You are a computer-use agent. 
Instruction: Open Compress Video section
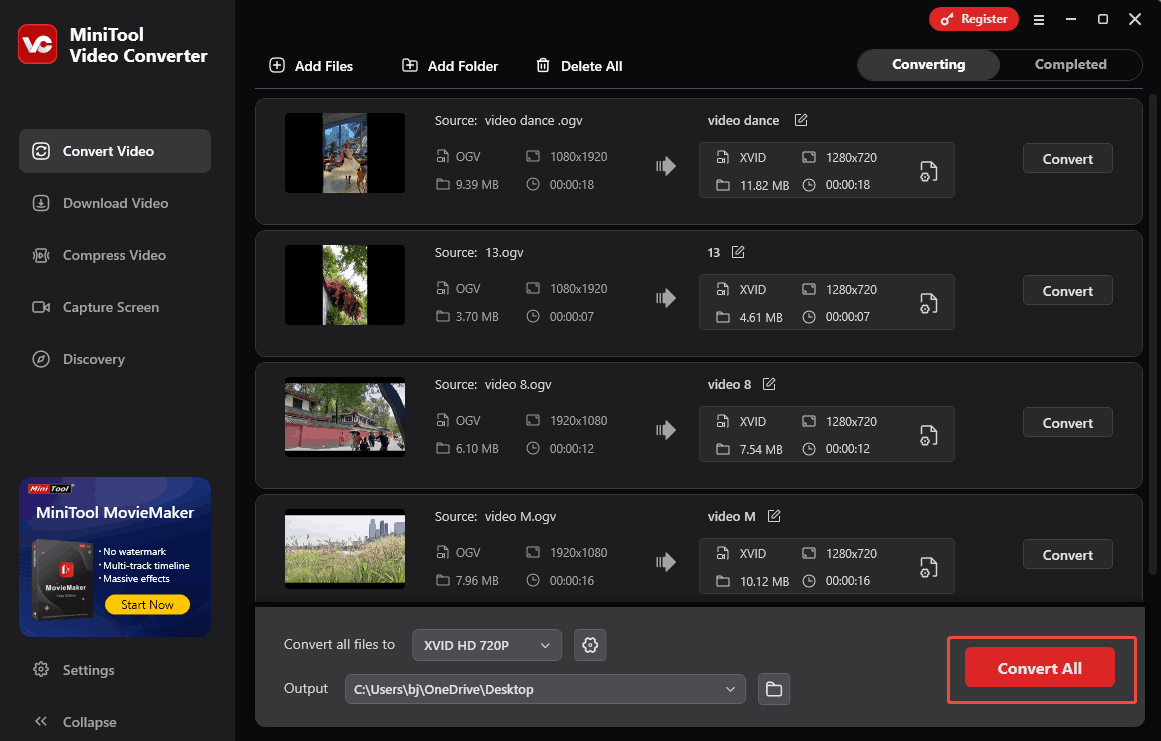115,255
